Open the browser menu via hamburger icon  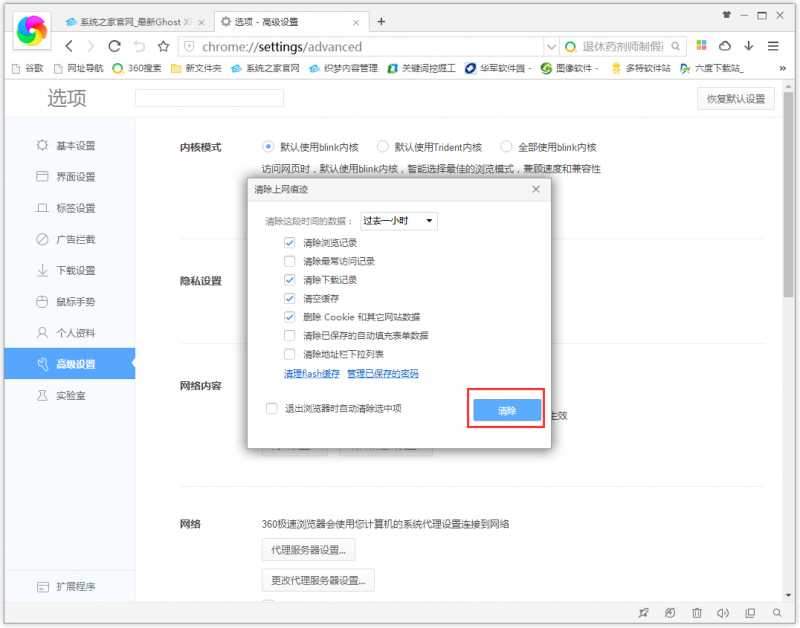[x=773, y=46]
